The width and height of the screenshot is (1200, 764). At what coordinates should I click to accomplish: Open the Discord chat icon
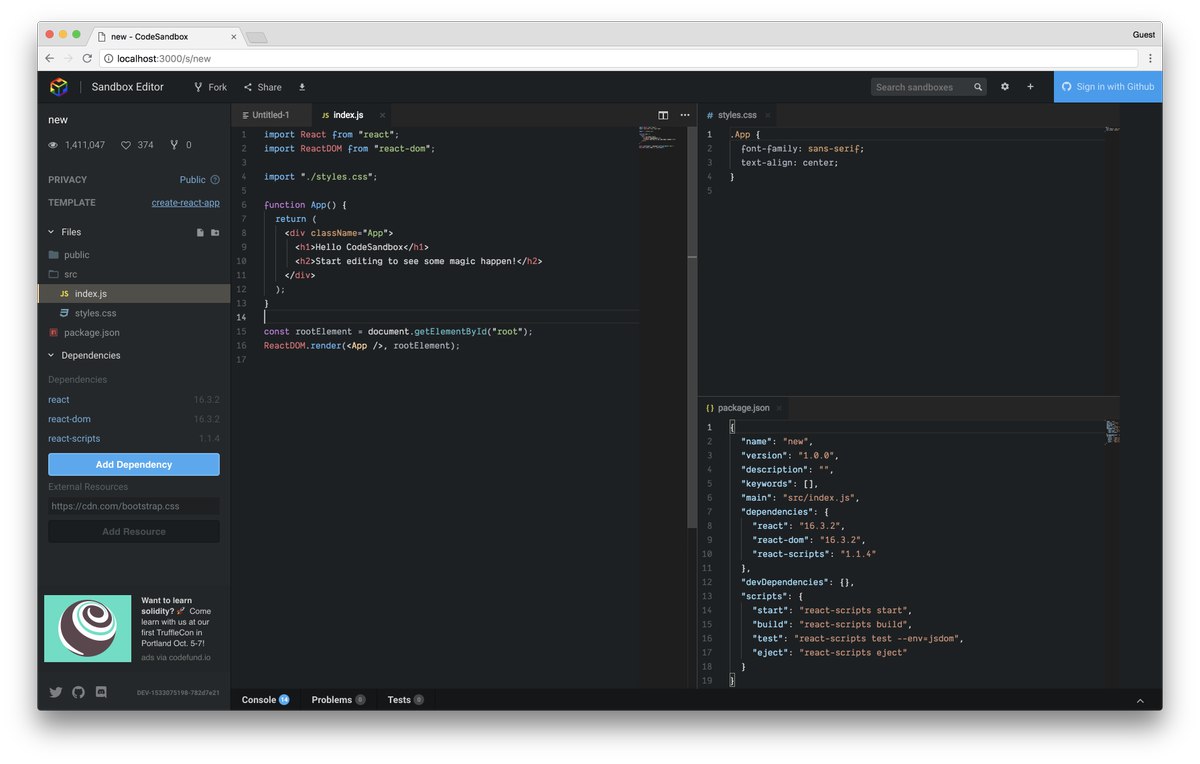pyautogui.click(x=101, y=692)
